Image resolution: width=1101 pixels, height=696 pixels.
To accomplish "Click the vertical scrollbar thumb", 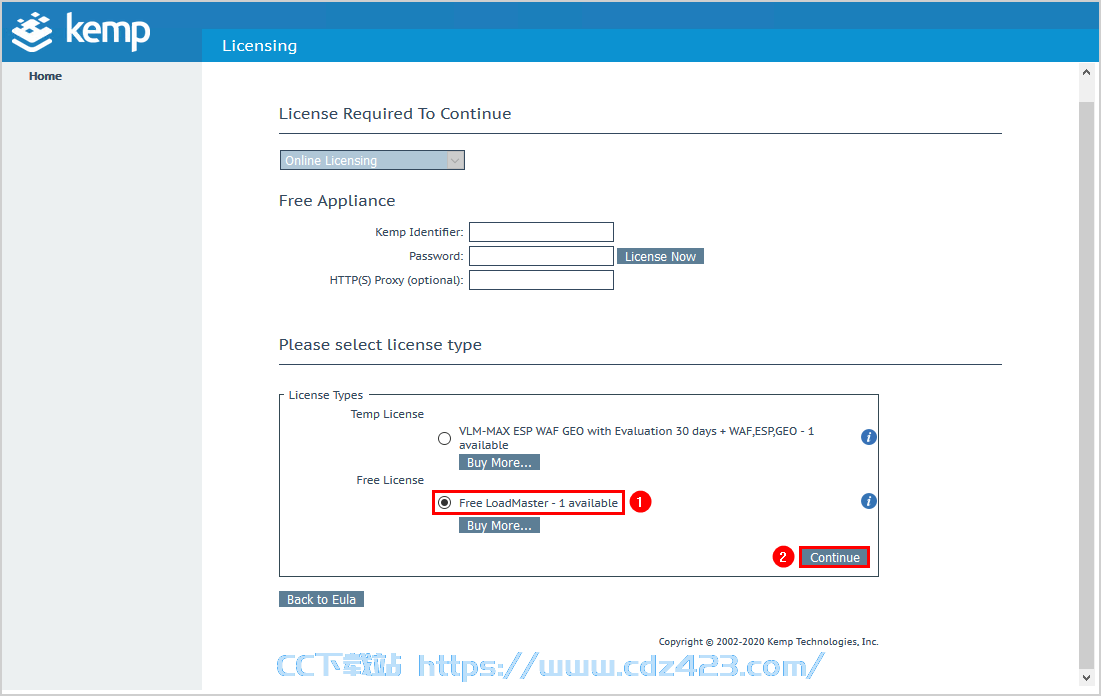I will [x=1086, y=385].
